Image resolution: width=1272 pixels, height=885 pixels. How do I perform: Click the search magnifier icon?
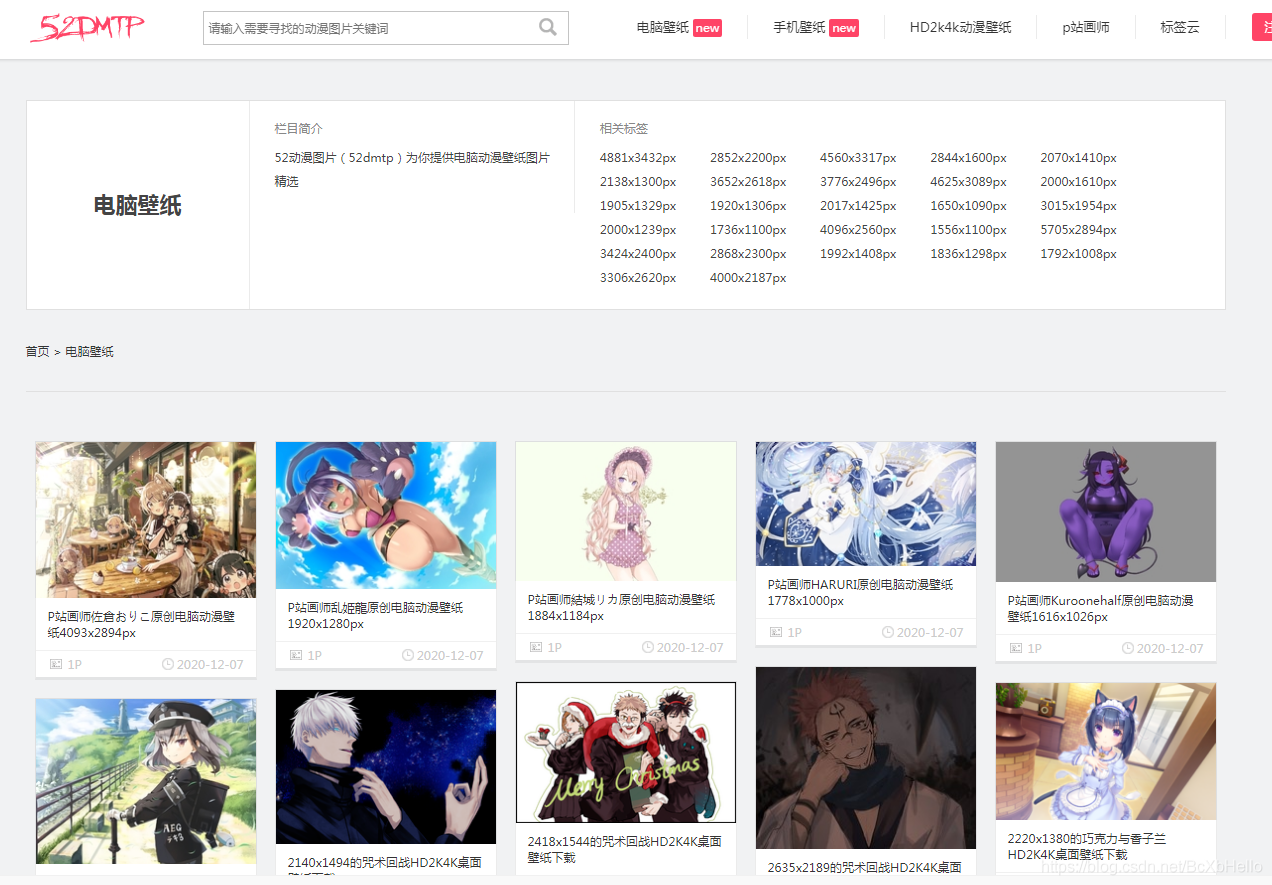tap(548, 27)
